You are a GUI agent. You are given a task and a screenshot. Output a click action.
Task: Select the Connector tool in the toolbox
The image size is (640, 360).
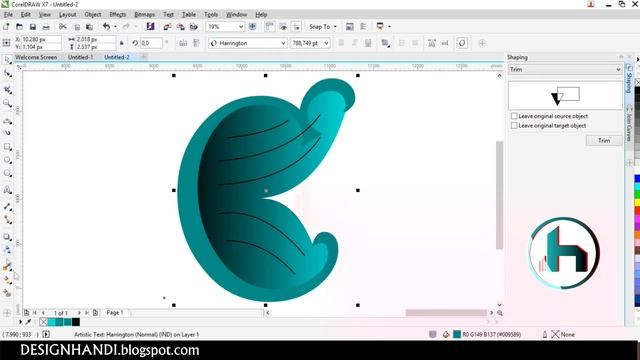point(7,220)
